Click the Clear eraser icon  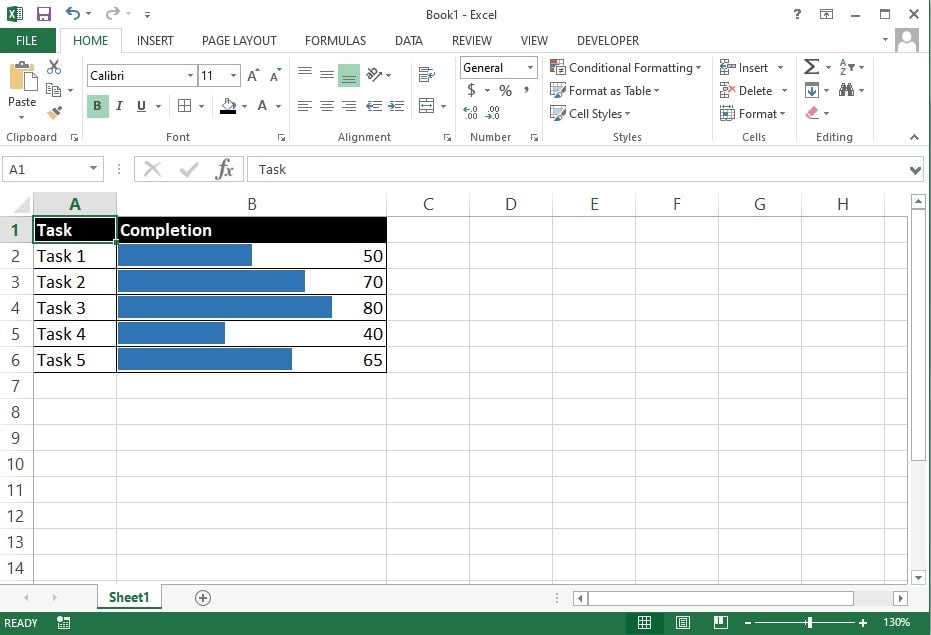[x=812, y=113]
